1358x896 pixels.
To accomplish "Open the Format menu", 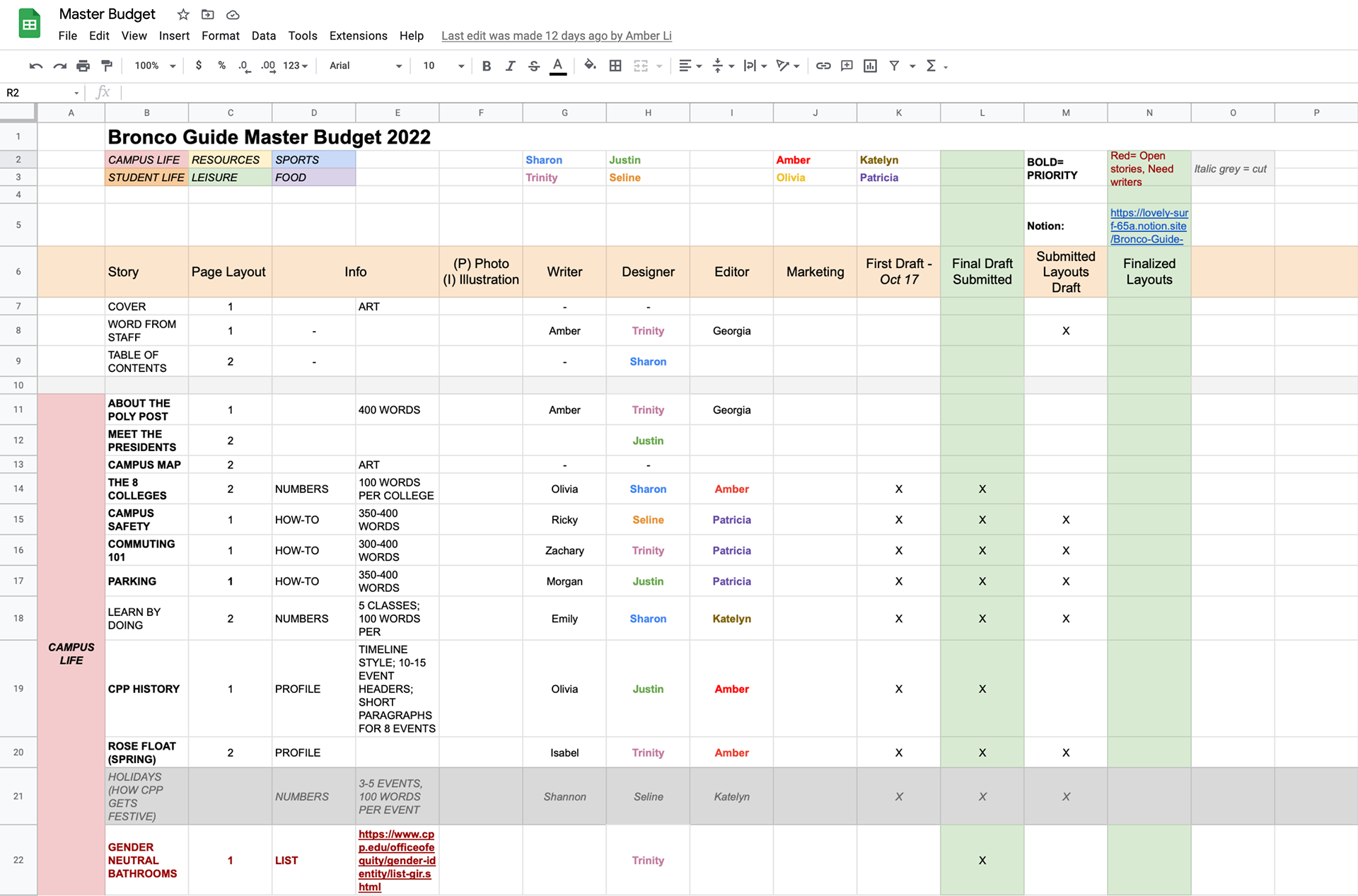I will tap(221, 35).
